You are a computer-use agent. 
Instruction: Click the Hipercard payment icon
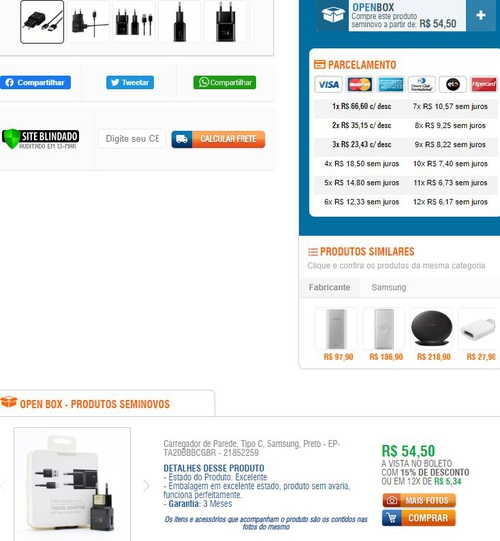point(484,85)
